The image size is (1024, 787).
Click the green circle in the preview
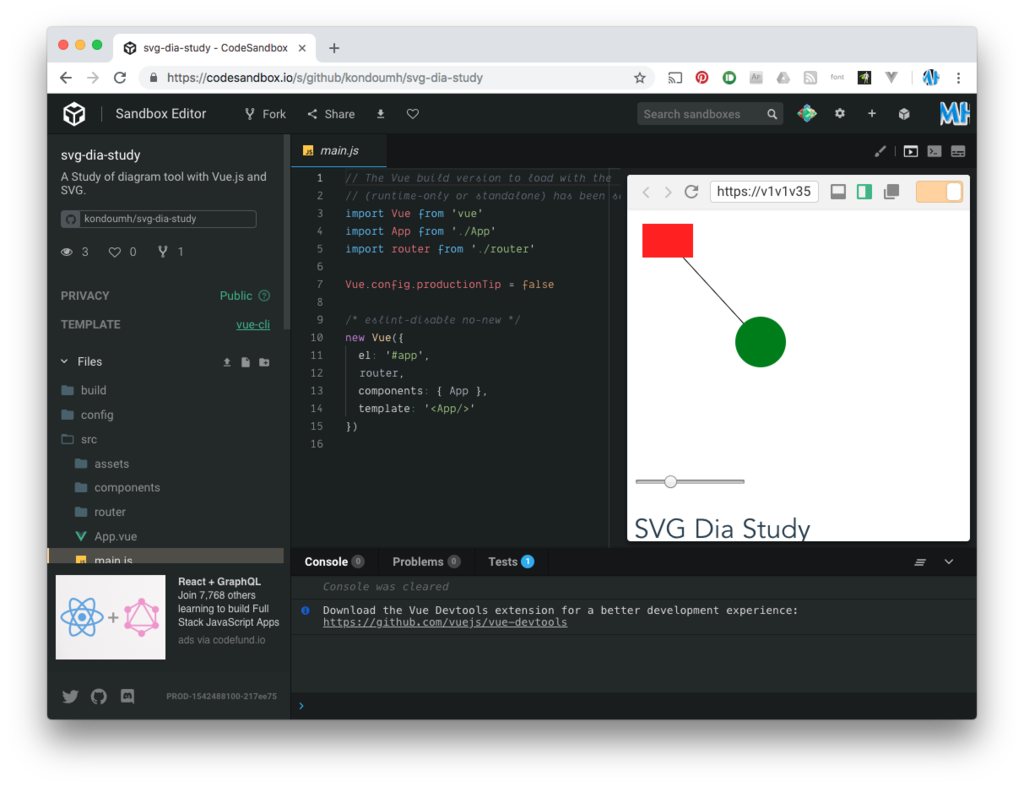tap(760, 342)
